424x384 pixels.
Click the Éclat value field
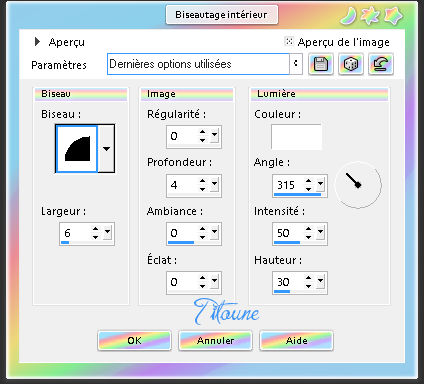pos(182,282)
